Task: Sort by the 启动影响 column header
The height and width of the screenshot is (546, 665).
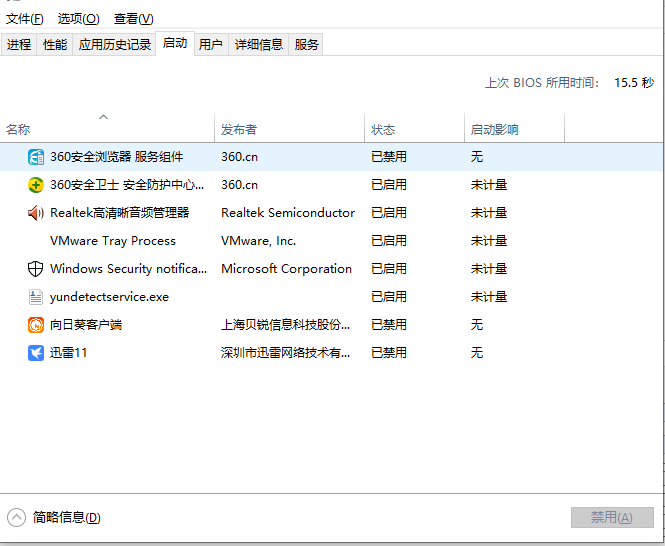Action: pos(514,129)
